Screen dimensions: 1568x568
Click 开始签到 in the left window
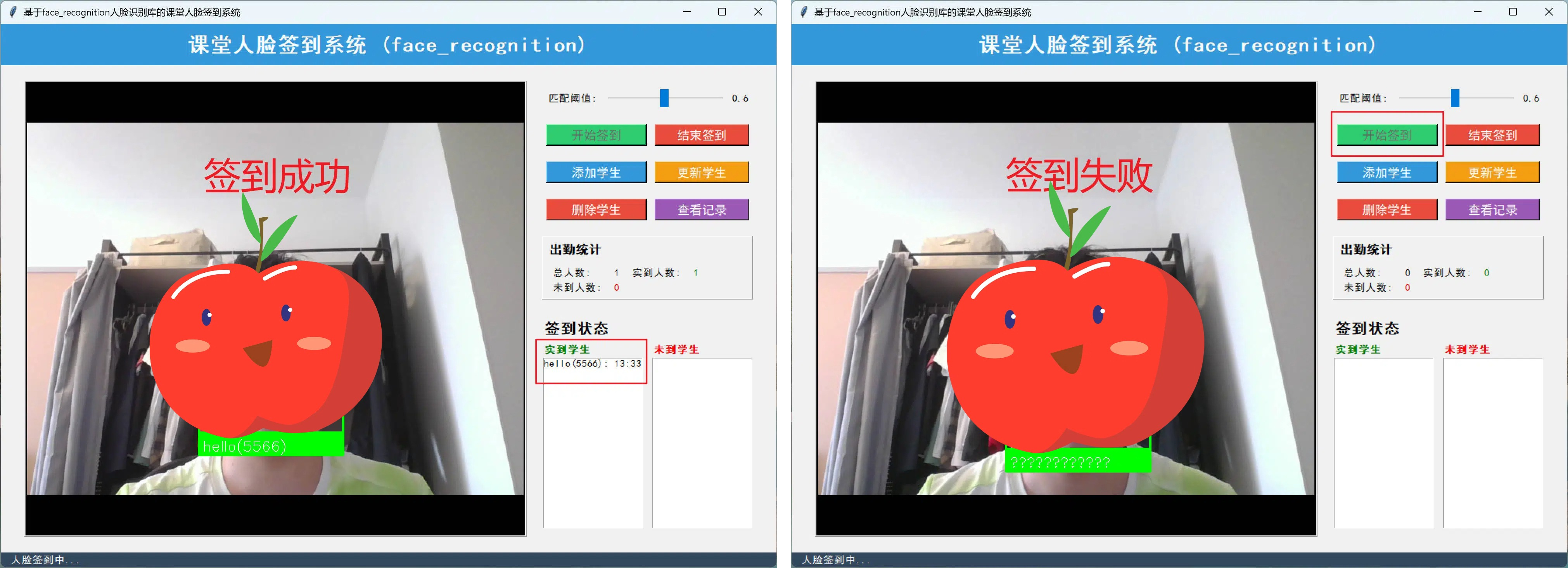(596, 135)
